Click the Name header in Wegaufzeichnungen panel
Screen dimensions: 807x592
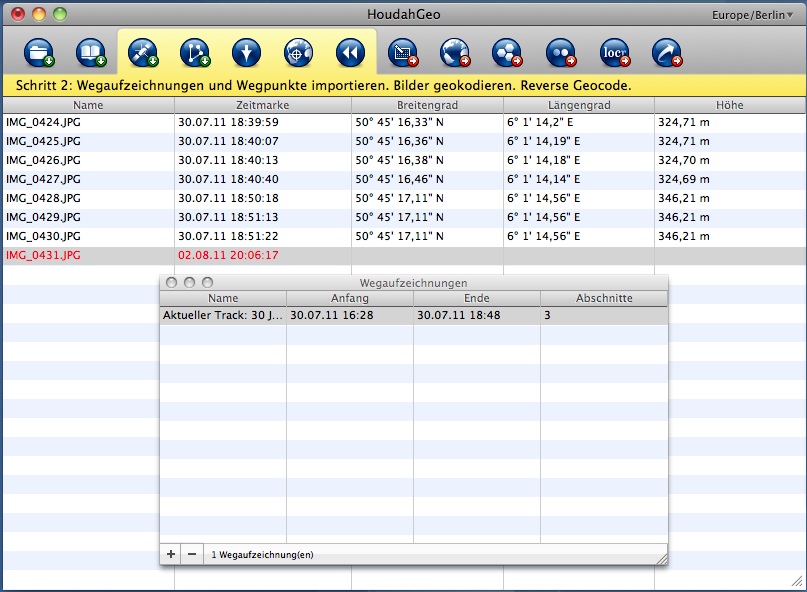[x=223, y=298]
